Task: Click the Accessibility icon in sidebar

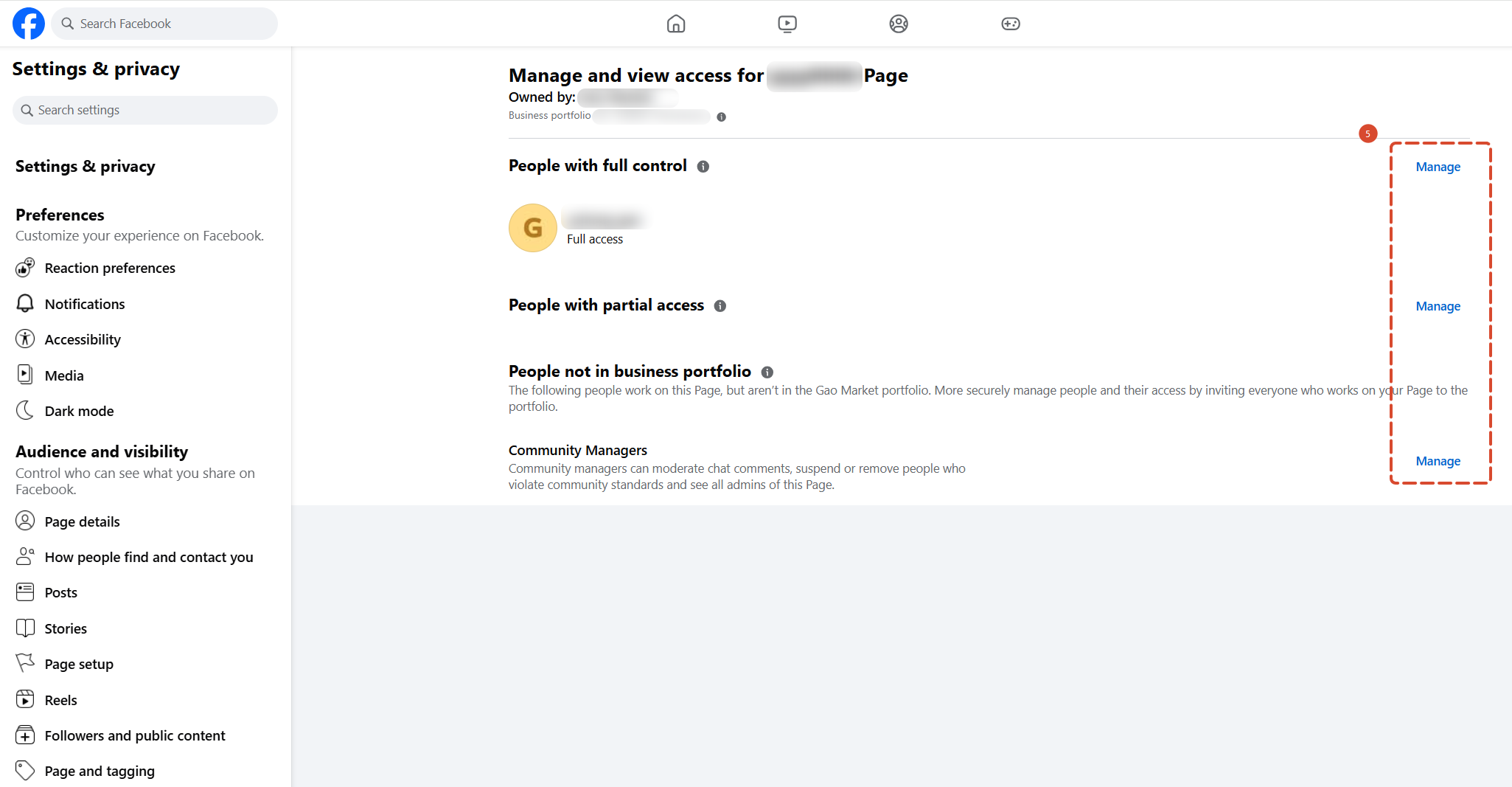Action: (x=25, y=339)
